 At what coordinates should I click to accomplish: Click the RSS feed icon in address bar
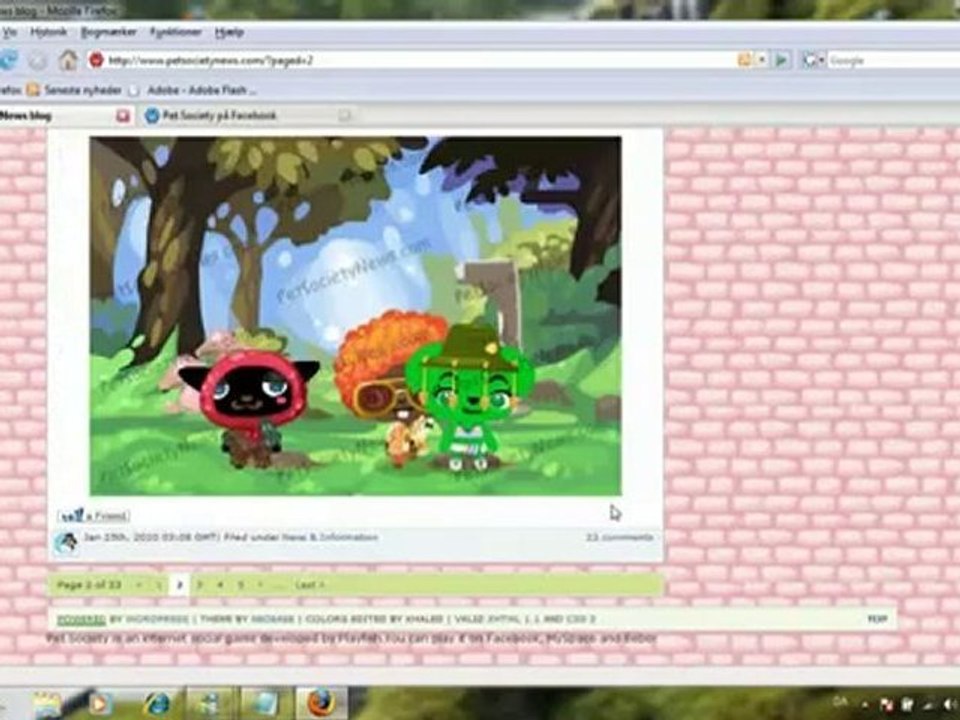click(744, 59)
